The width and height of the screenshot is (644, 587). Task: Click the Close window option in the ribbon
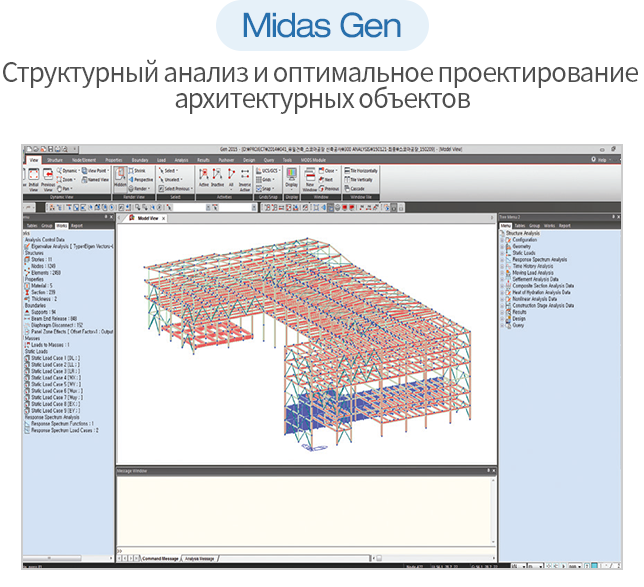(328, 170)
